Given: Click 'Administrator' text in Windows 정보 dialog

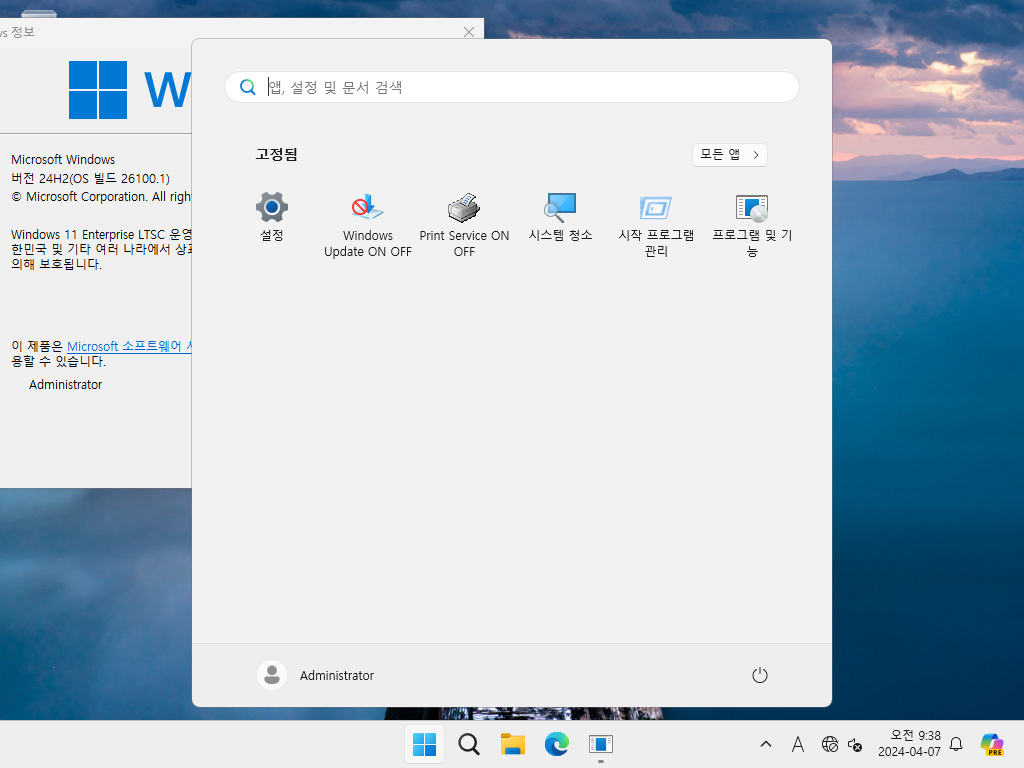Looking at the screenshot, I should point(65,385).
